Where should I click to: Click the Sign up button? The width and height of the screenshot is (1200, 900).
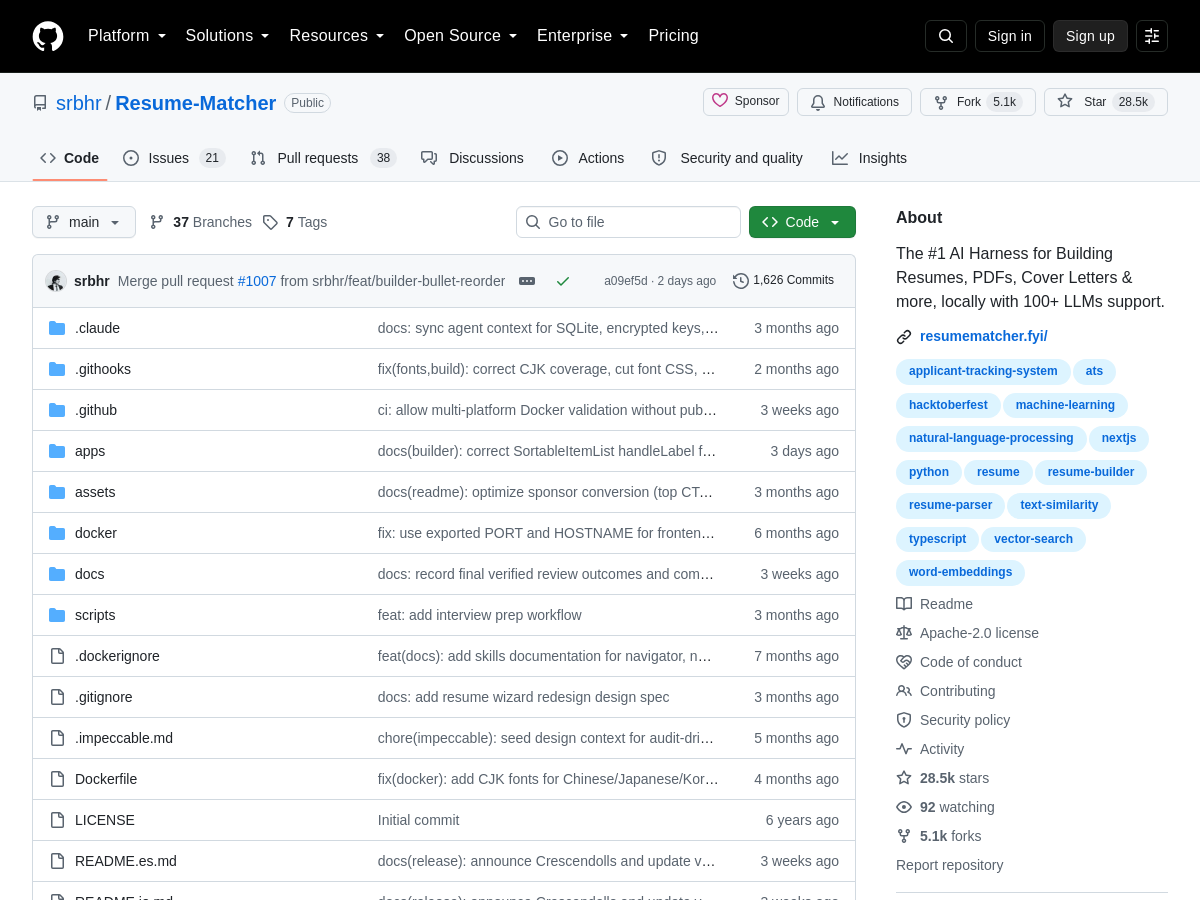click(1090, 36)
